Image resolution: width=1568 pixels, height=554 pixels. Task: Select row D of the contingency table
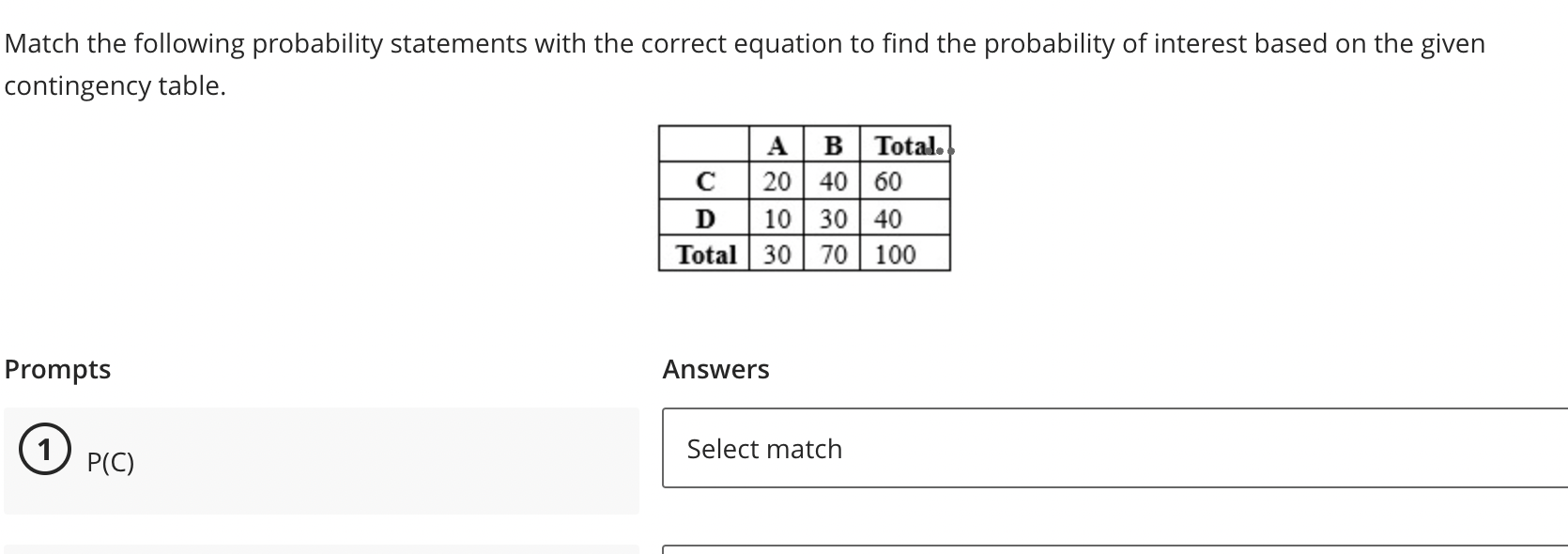pyautogui.click(x=705, y=218)
